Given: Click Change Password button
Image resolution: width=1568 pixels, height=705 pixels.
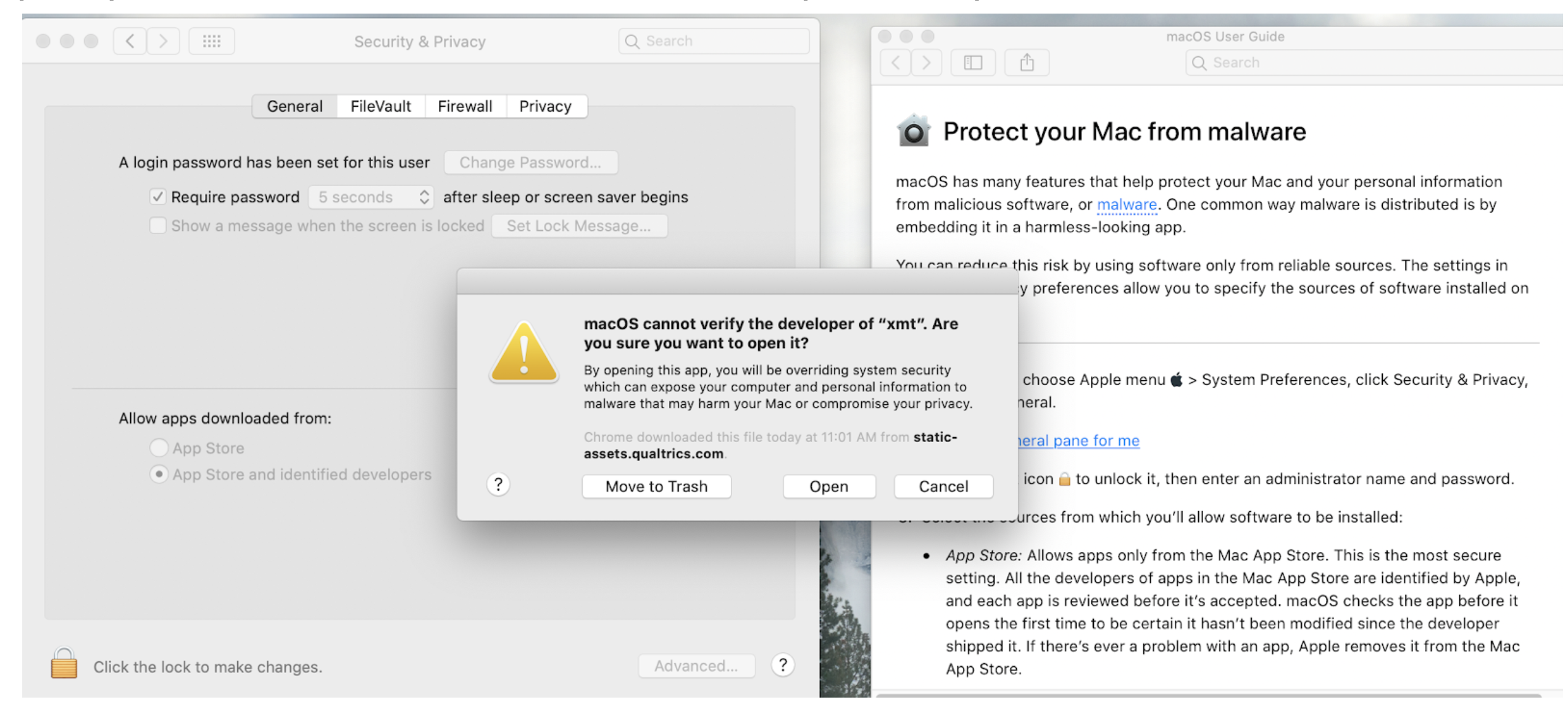Looking at the screenshot, I should point(530,162).
